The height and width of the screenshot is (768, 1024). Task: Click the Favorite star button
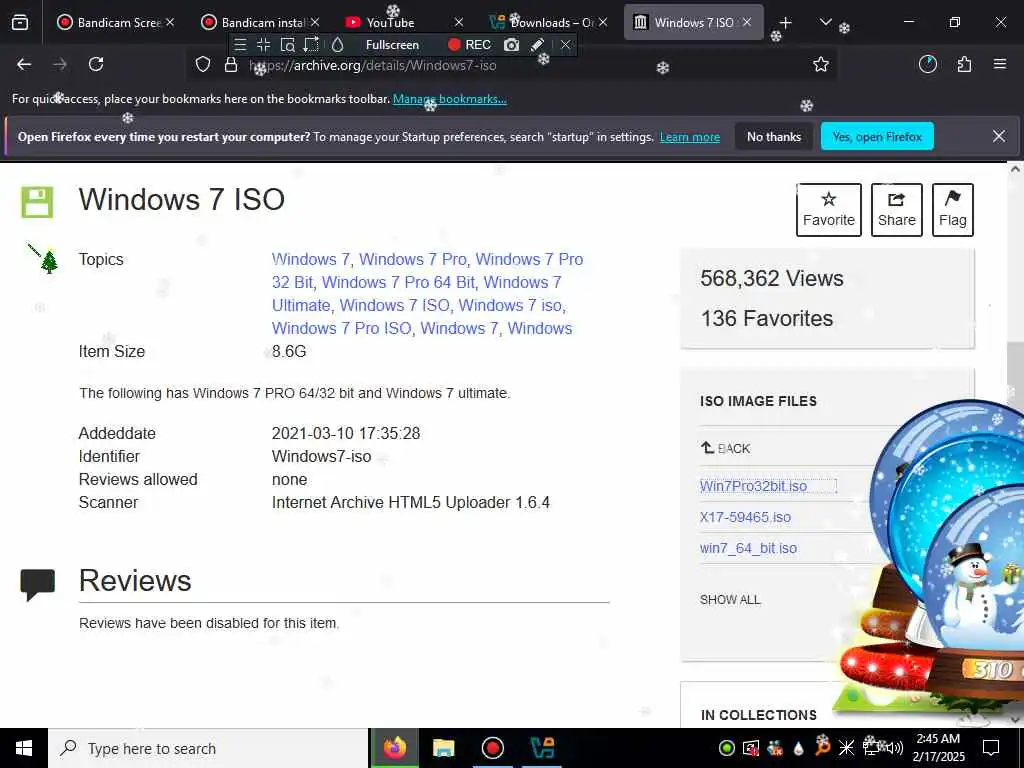(x=829, y=210)
